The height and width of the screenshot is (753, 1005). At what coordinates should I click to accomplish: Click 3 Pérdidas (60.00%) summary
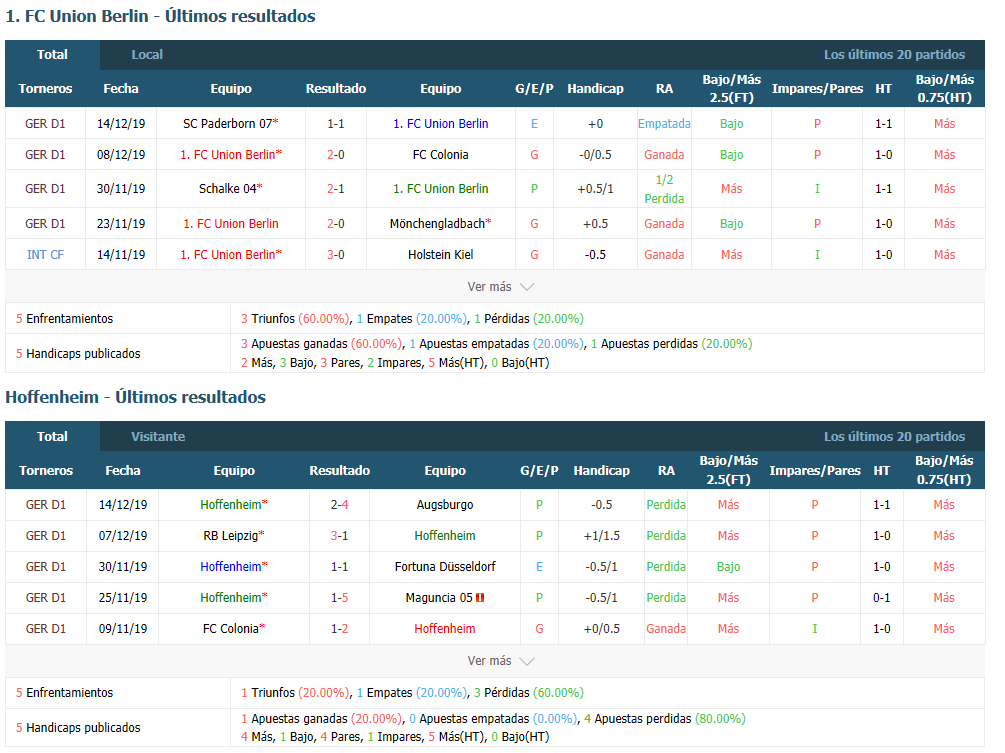[x=529, y=693]
